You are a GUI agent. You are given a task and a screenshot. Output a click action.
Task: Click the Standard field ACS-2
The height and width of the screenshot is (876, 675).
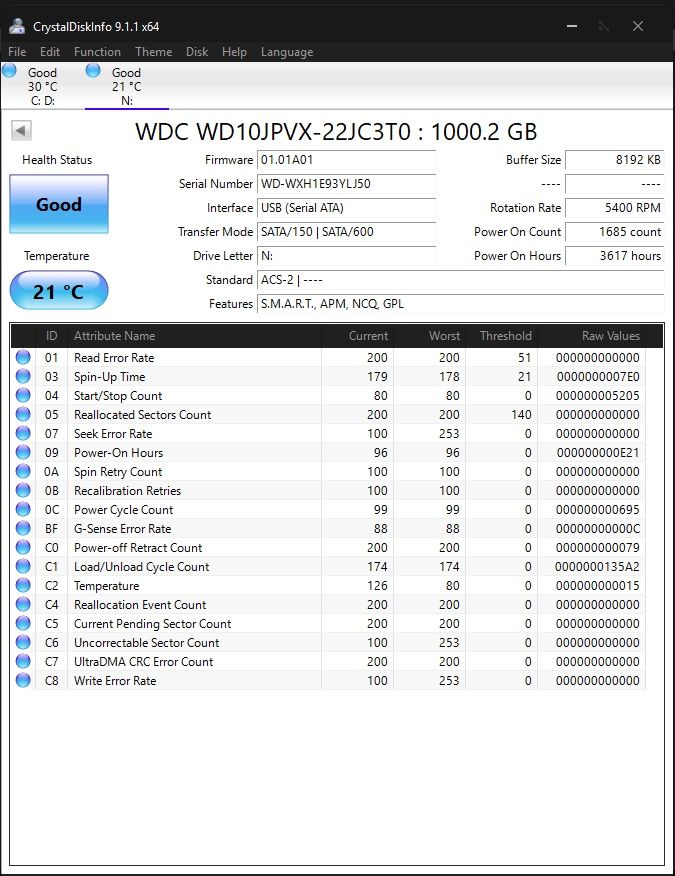click(460, 280)
